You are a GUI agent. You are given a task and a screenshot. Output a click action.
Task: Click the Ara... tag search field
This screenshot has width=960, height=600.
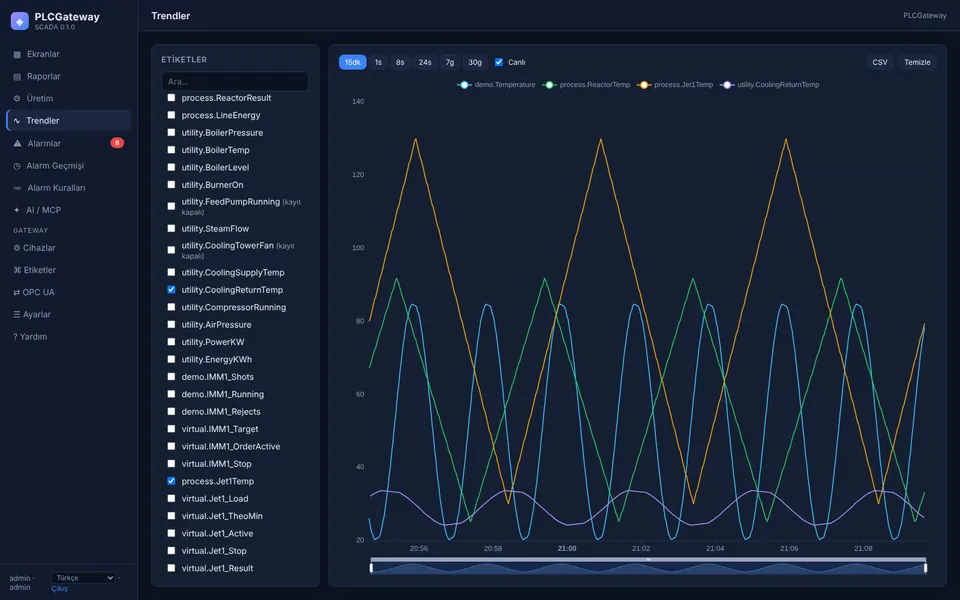(235, 81)
